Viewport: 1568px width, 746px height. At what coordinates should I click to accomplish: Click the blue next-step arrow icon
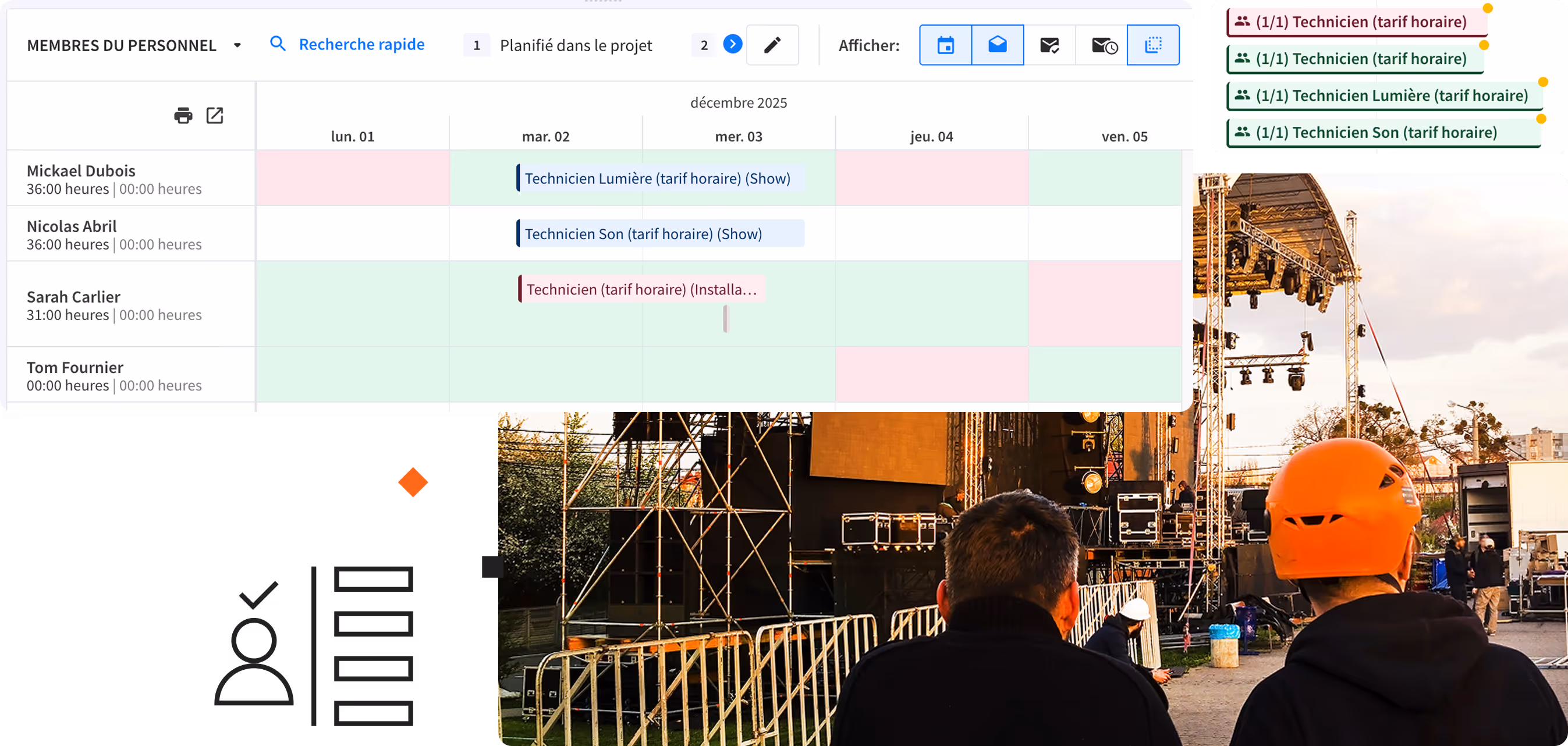click(732, 44)
